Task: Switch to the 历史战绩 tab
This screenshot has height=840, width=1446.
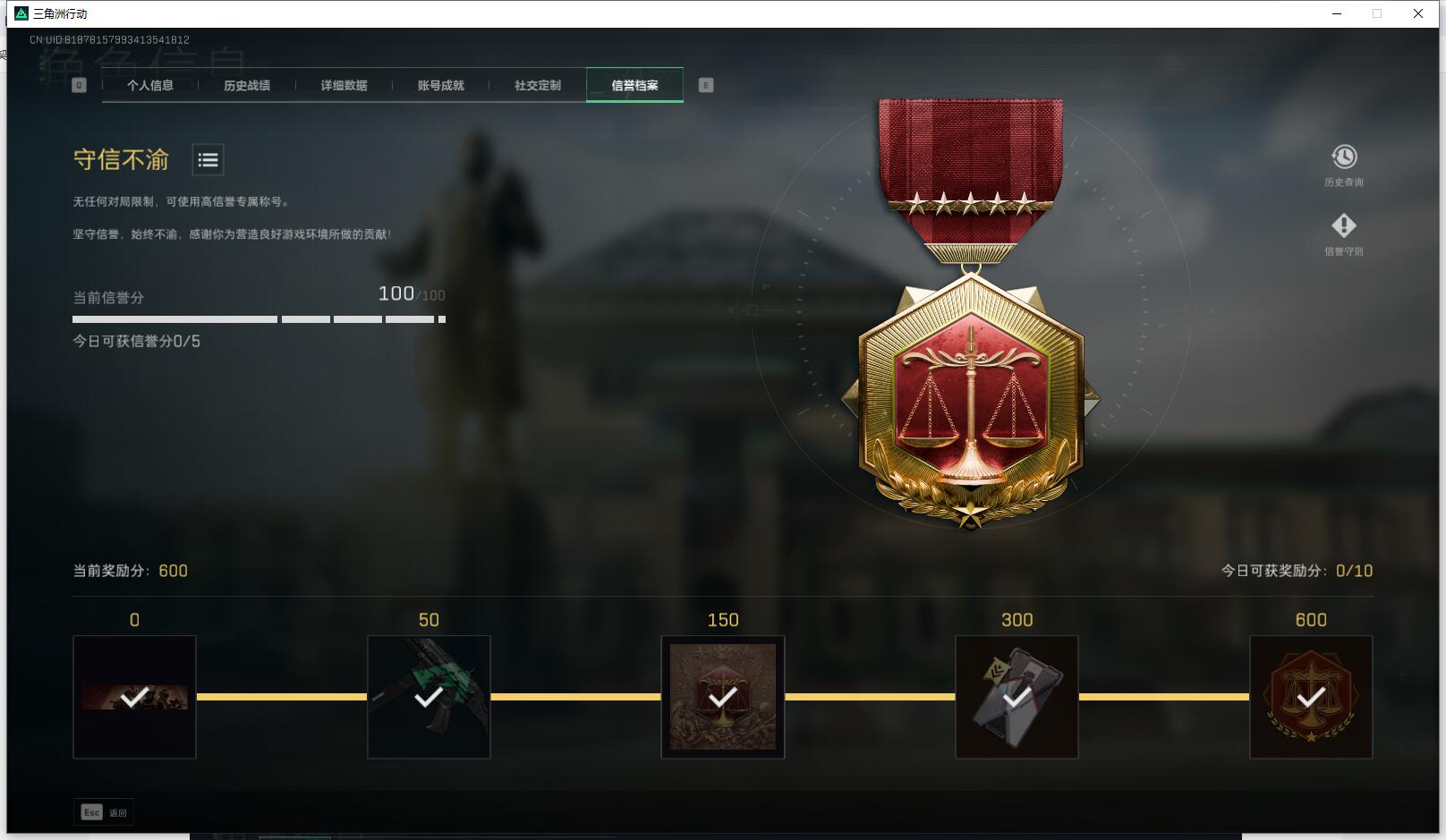Action: point(247,85)
